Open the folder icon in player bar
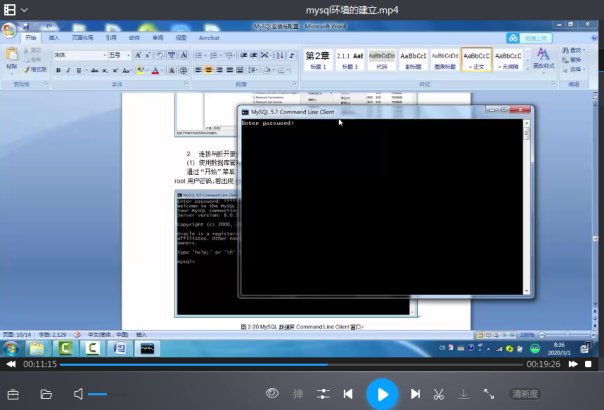The width and height of the screenshot is (604, 410). [46, 394]
